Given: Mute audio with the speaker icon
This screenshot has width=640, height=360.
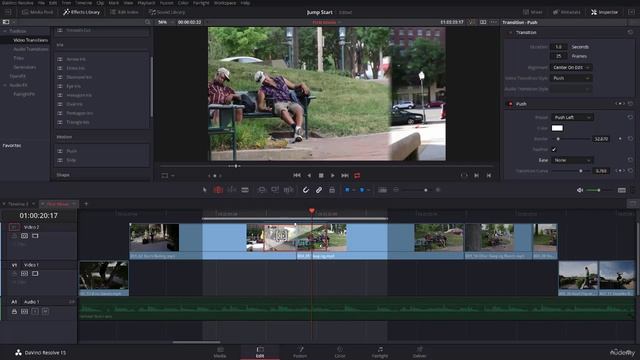Looking at the screenshot, I should click(x=580, y=190).
